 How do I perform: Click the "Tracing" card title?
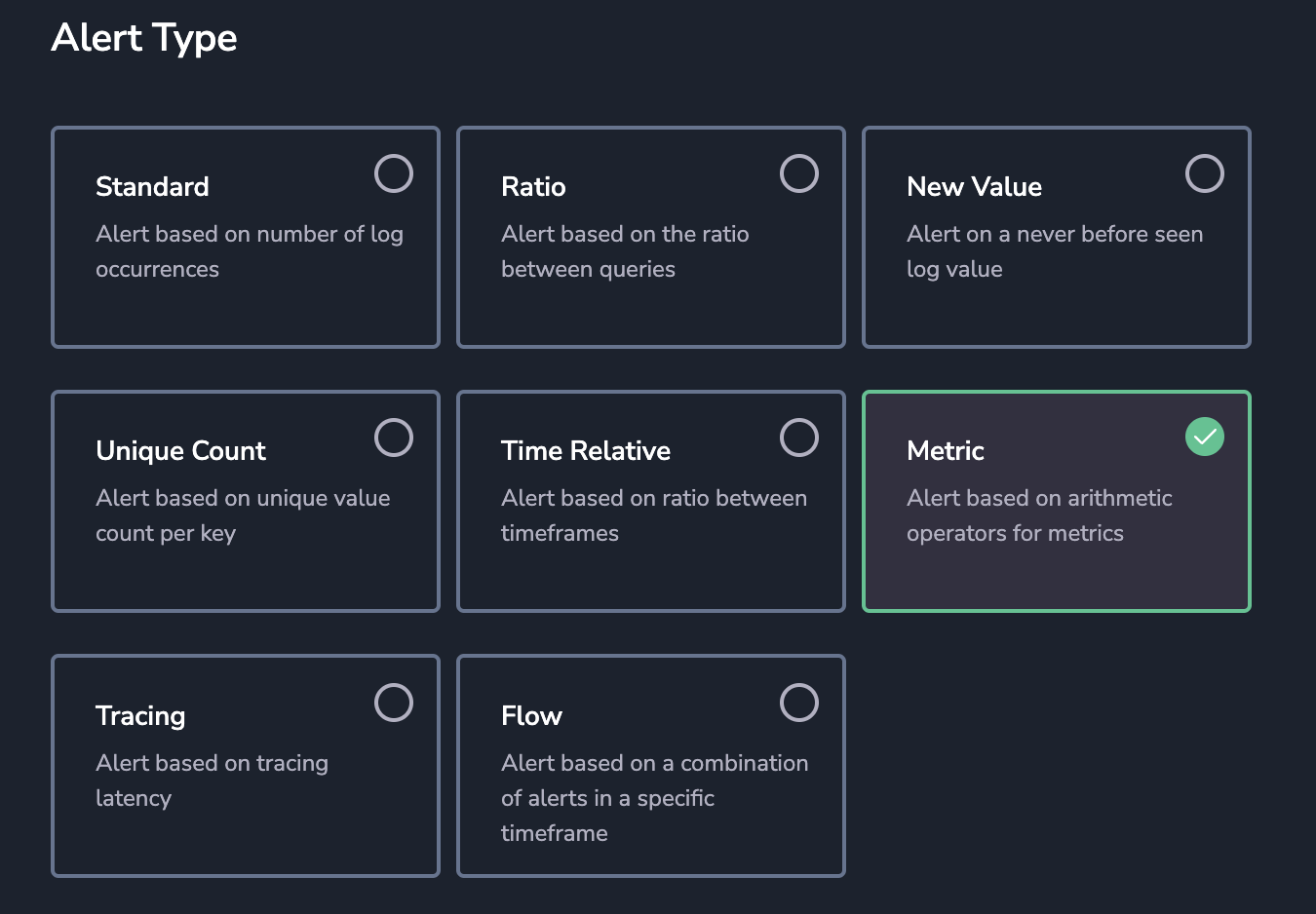(140, 716)
